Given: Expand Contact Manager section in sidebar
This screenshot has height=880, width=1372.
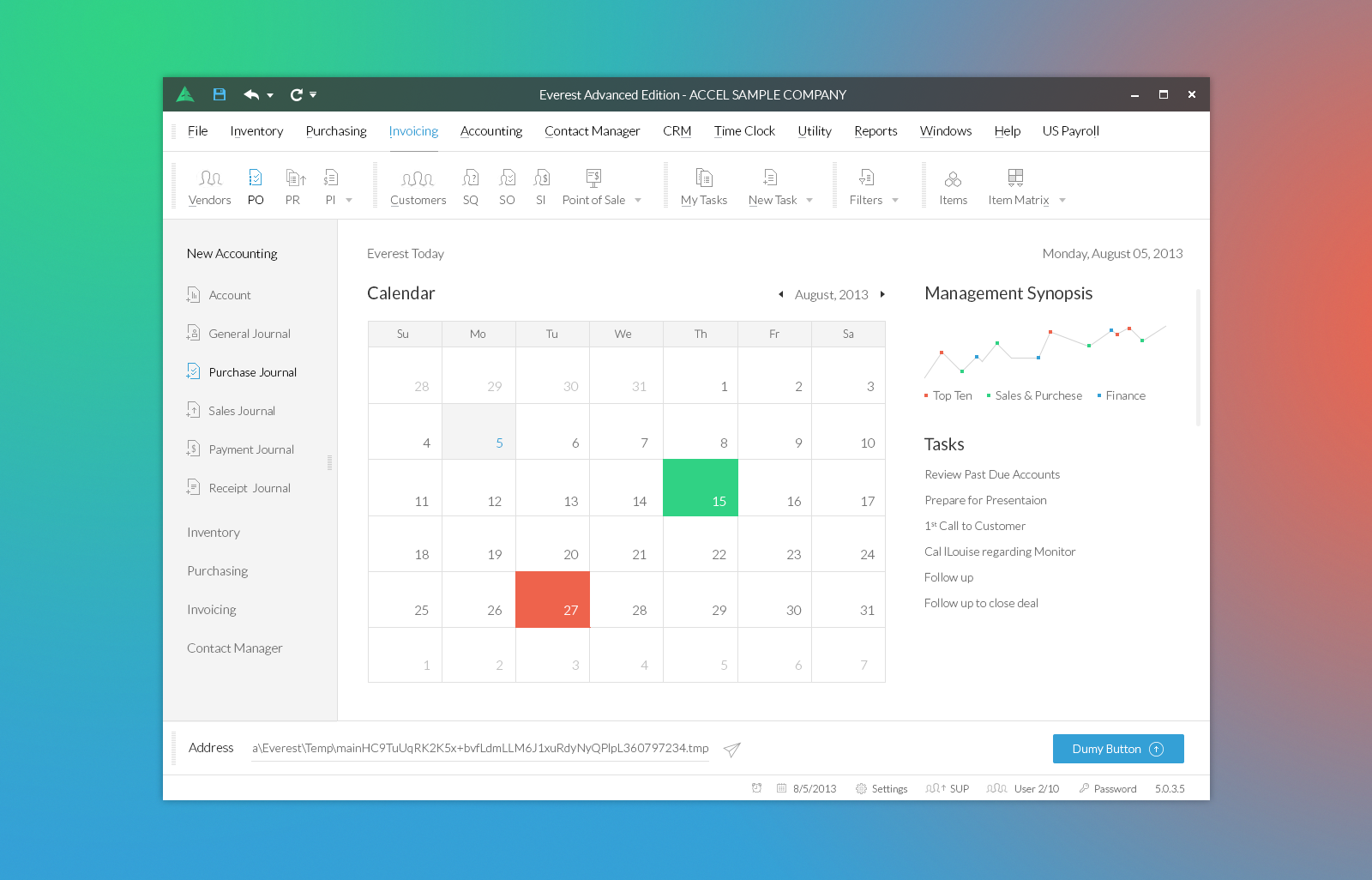Looking at the screenshot, I should click(235, 648).
